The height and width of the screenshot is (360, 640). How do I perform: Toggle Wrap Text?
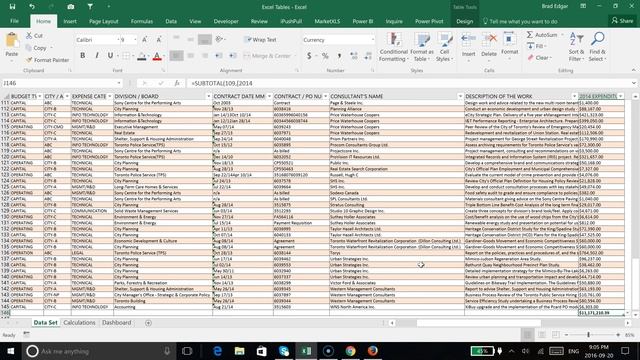[x=261, y=40]
